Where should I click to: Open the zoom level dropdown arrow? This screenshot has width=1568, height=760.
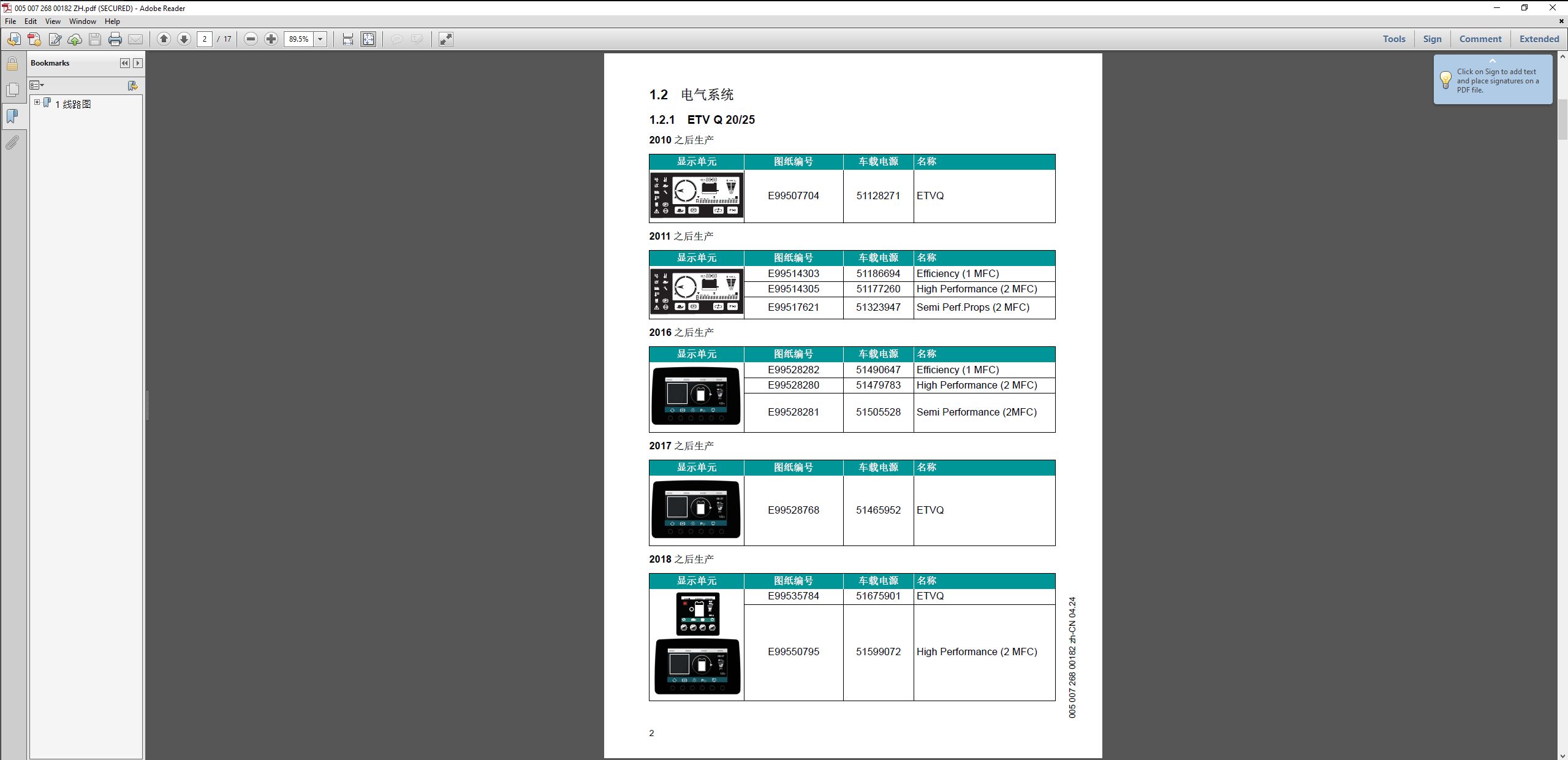coord(320,39)
